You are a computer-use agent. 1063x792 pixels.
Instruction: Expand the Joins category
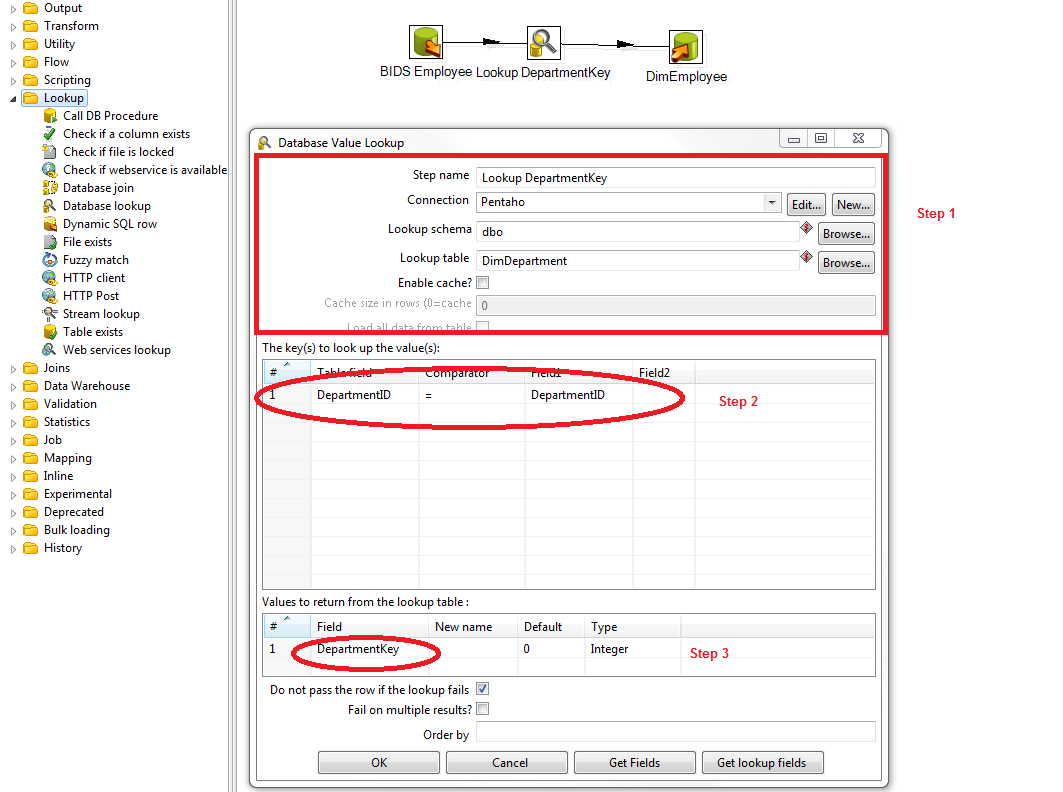click(11, 367)
